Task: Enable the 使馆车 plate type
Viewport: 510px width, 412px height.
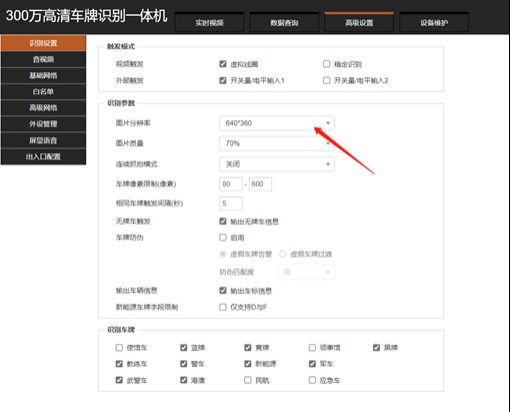Action: (x=119, y=348)
